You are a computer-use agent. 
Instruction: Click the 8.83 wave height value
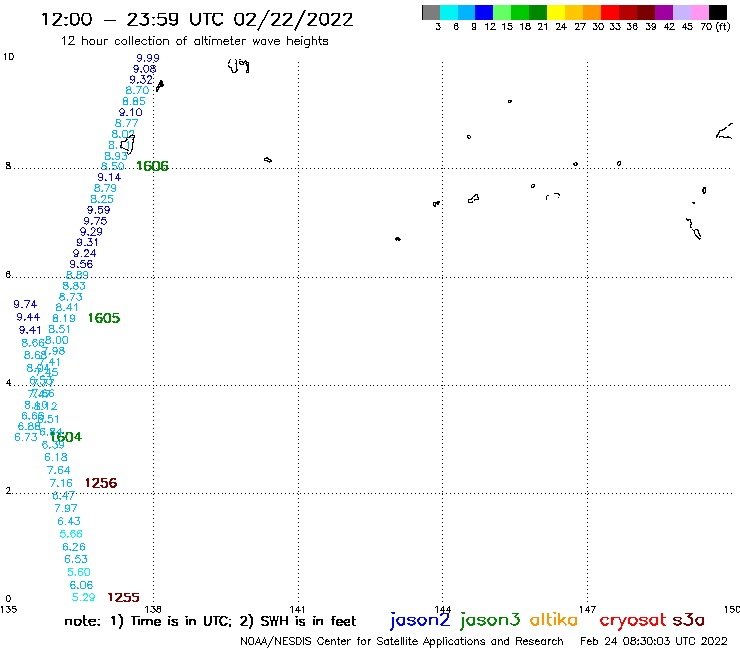[x=74, y=286]
